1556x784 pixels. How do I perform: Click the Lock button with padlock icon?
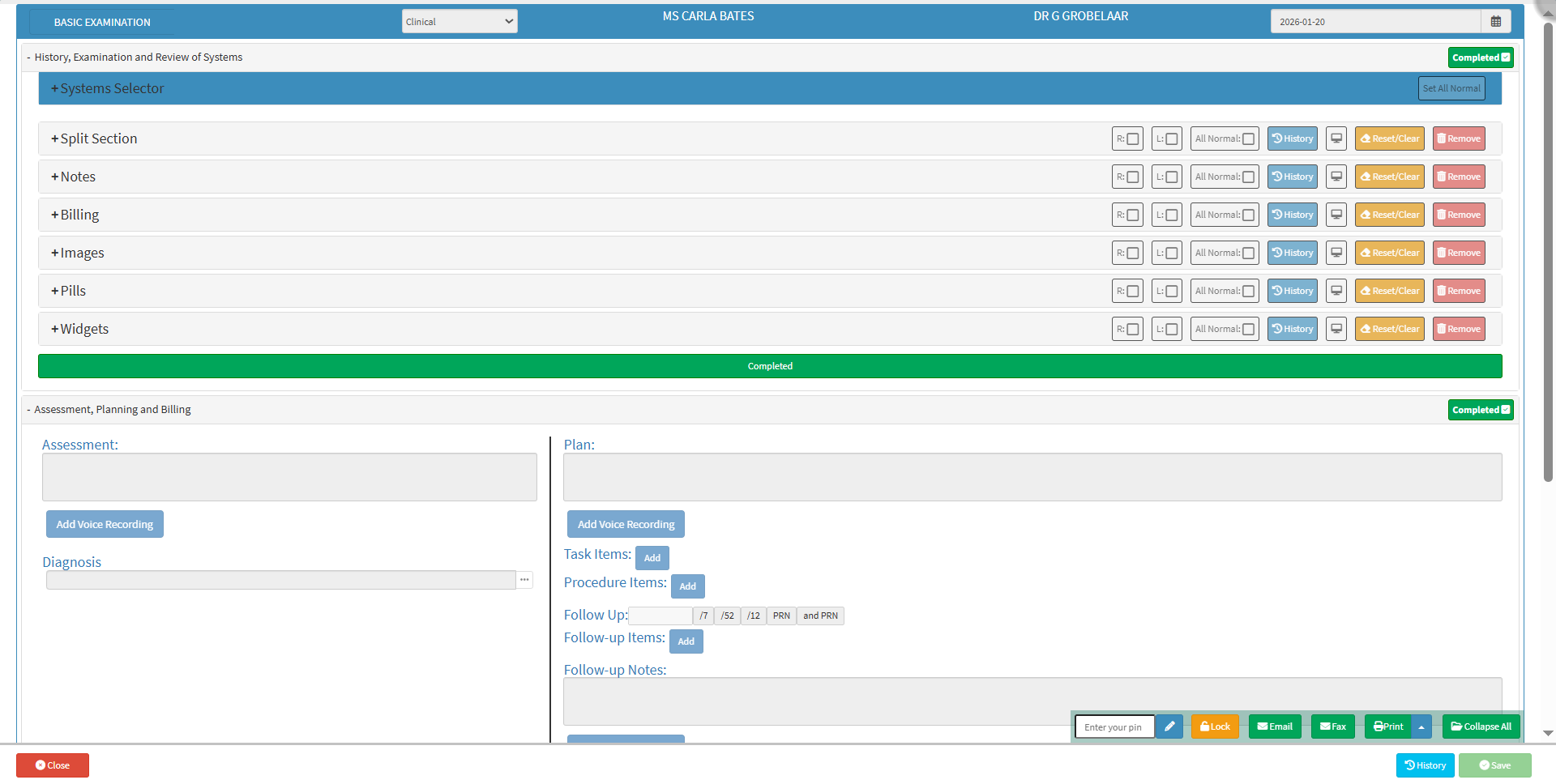click(x=1215, y=726)
